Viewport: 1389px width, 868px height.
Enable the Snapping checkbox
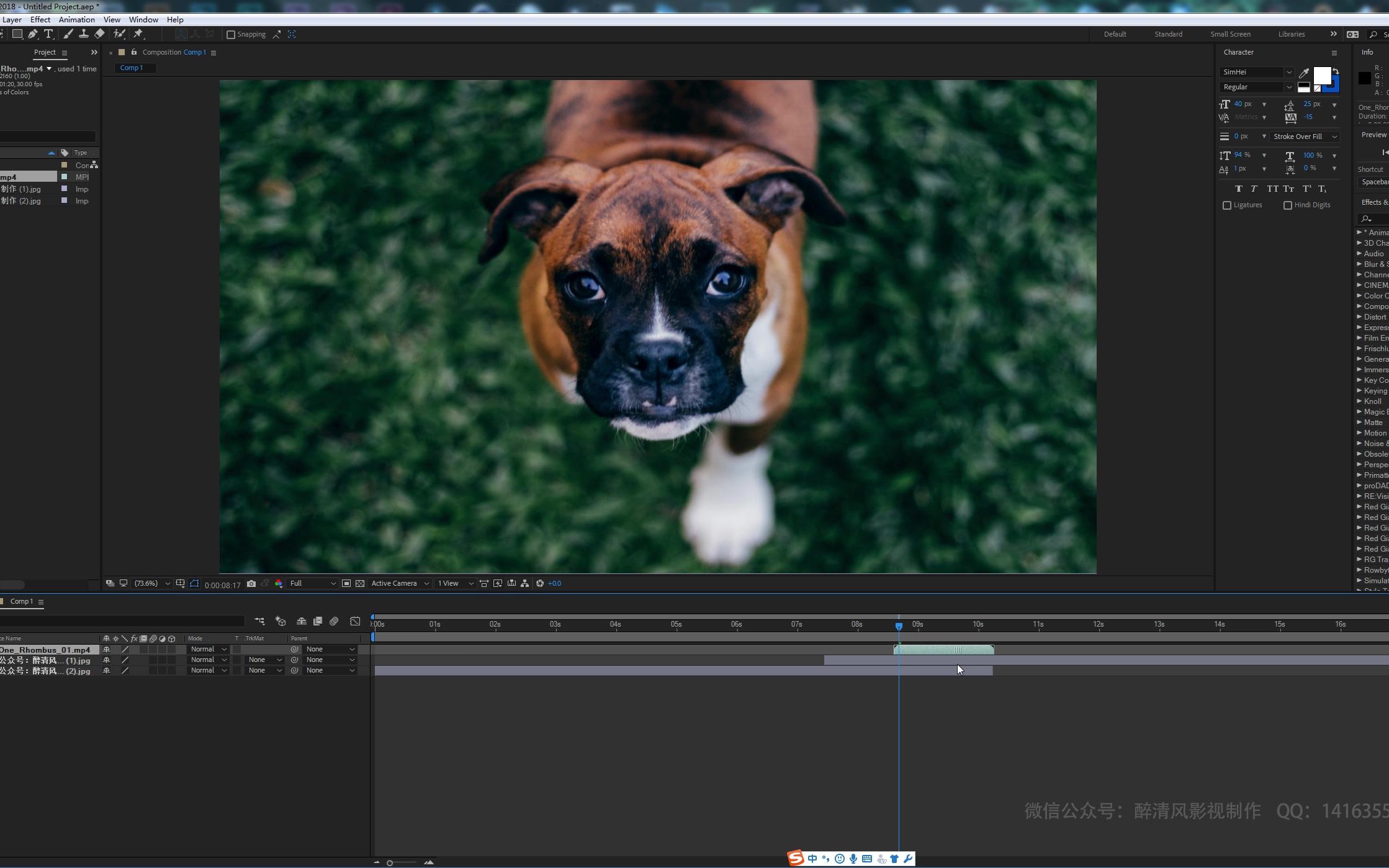[231, 35]
